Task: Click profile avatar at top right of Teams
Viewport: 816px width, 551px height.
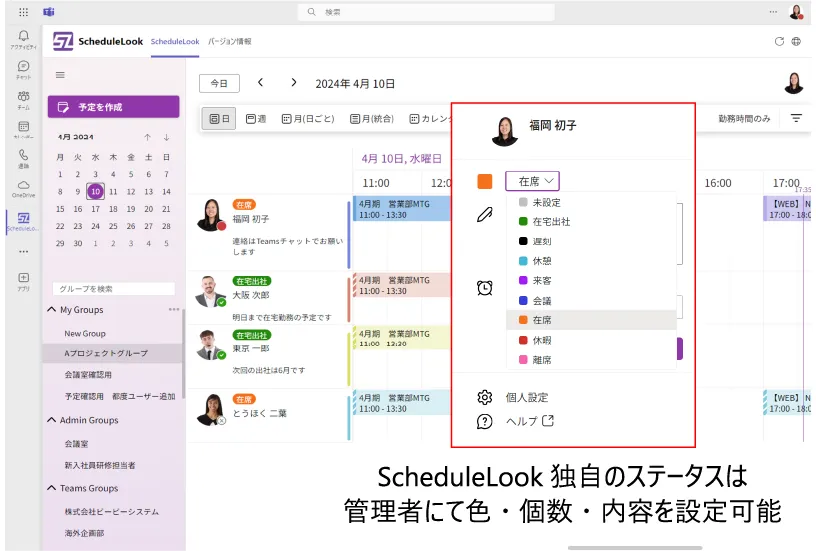Action: (796, 12)
